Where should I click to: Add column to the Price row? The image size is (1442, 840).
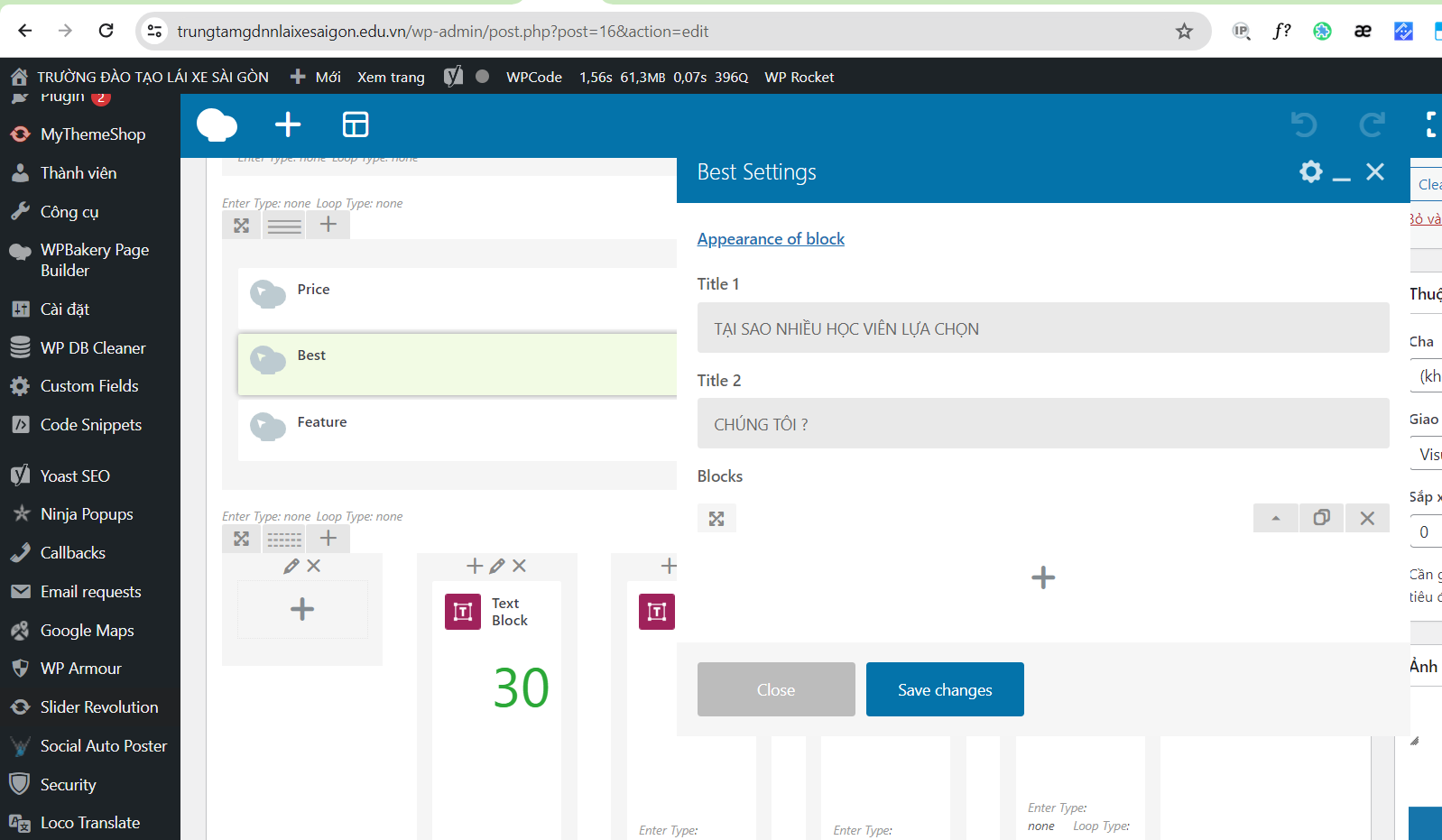pyautogui.click(x=328, y=225)
